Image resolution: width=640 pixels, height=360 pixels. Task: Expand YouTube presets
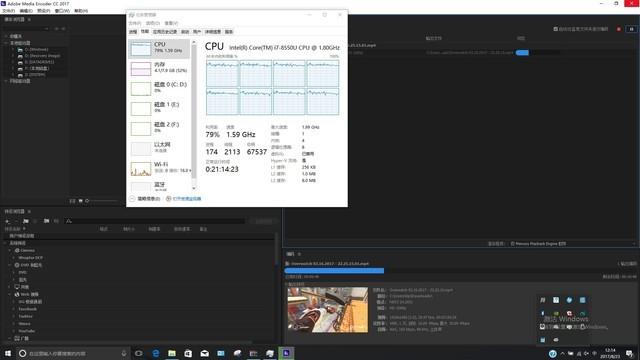[14, 331]
